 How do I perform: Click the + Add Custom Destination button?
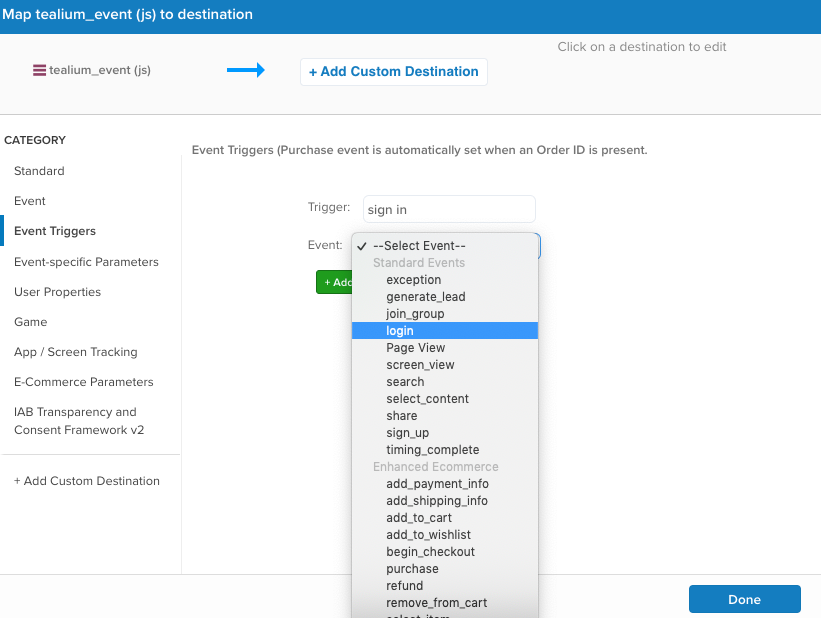pyautogui.click(x=393, y=72)
